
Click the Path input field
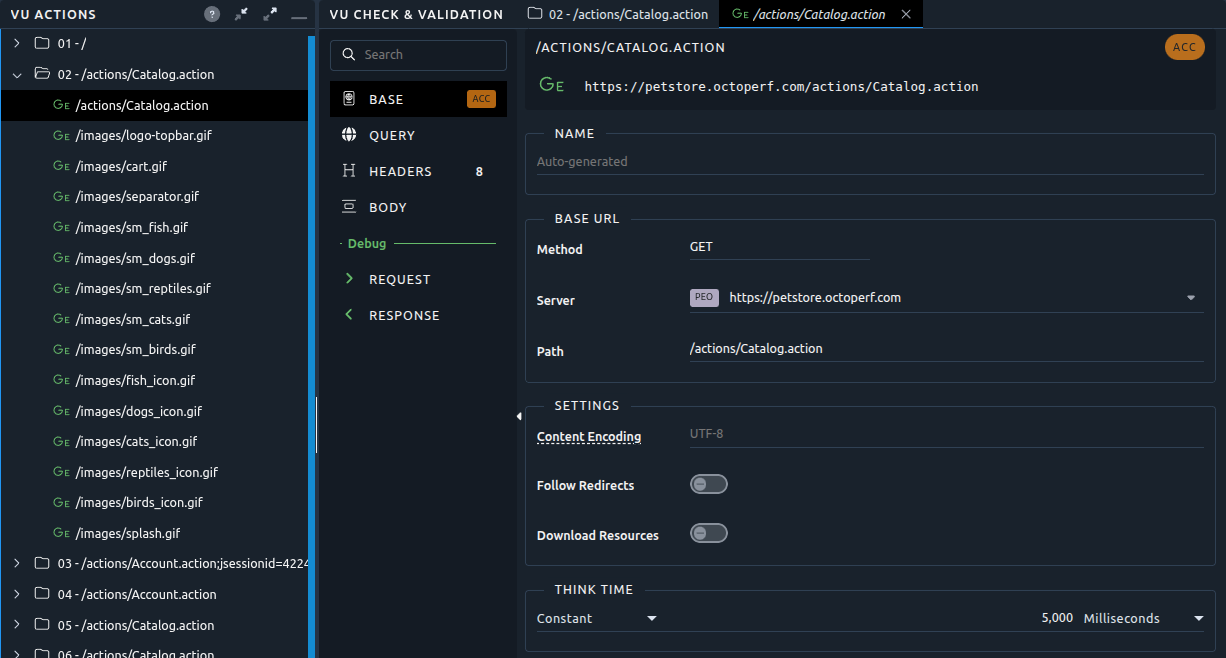coord(946,349)
